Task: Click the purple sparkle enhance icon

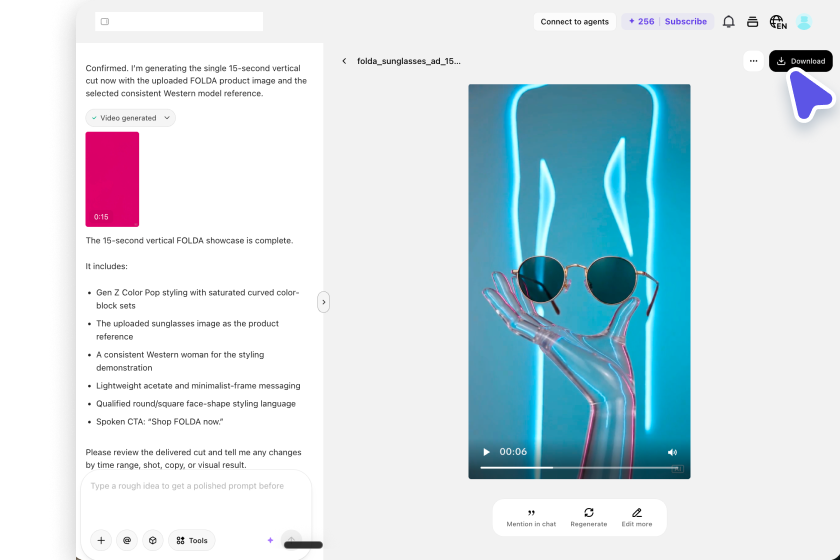Action: [270, 540]
